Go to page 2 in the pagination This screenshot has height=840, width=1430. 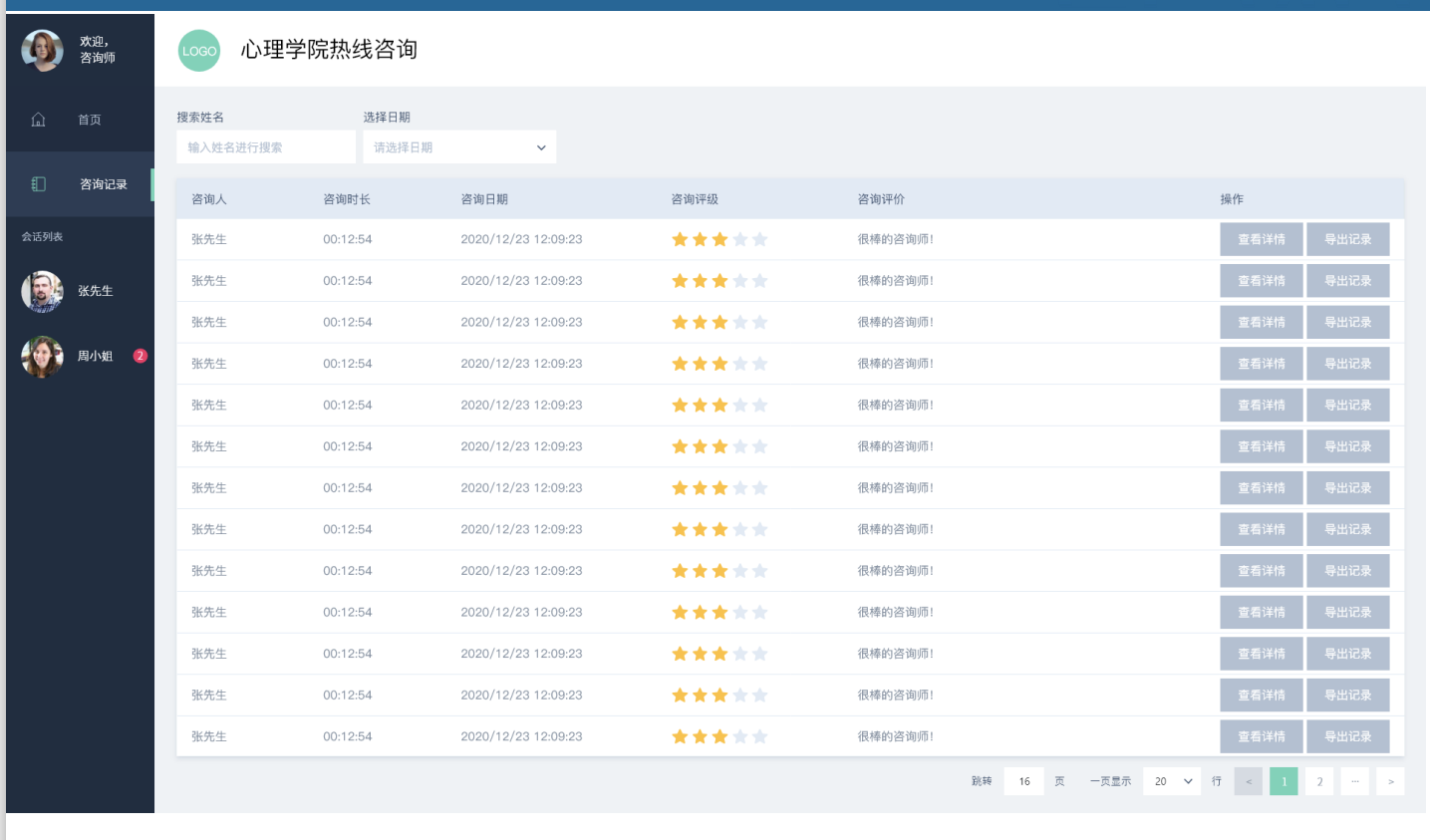[x=1319, y=781]
